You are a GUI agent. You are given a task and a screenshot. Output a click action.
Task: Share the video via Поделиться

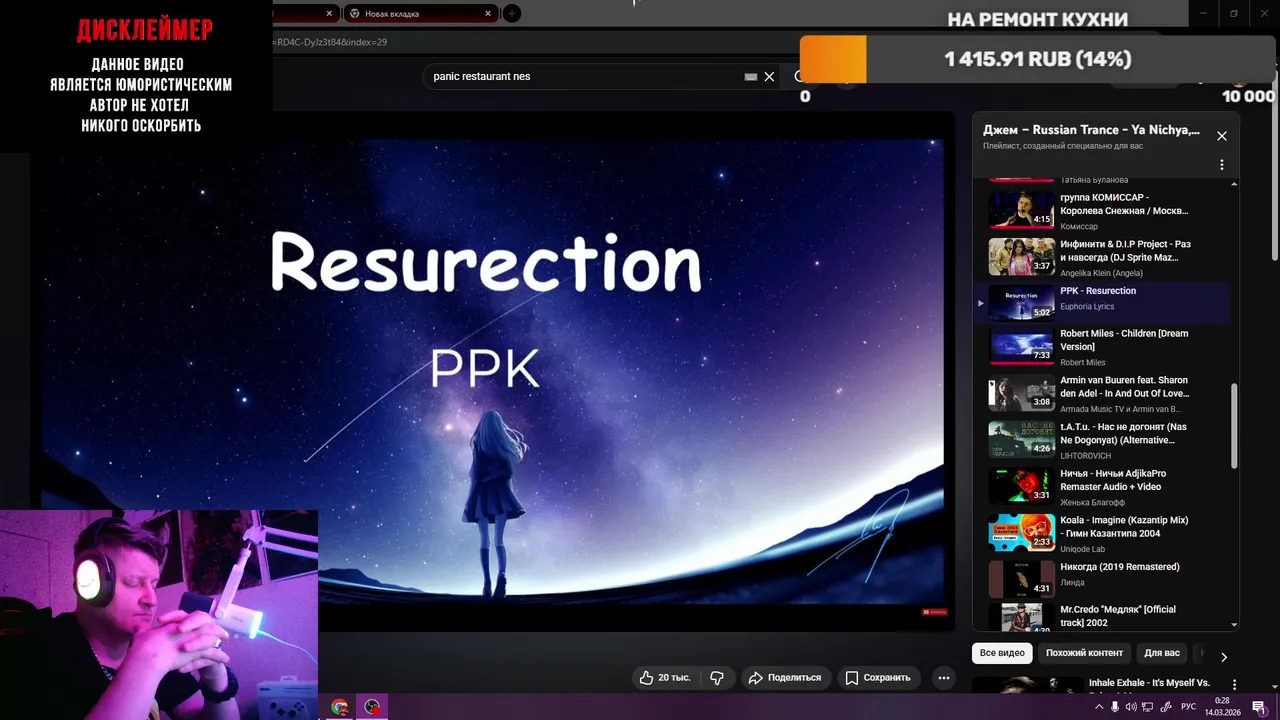click(785, 677)
